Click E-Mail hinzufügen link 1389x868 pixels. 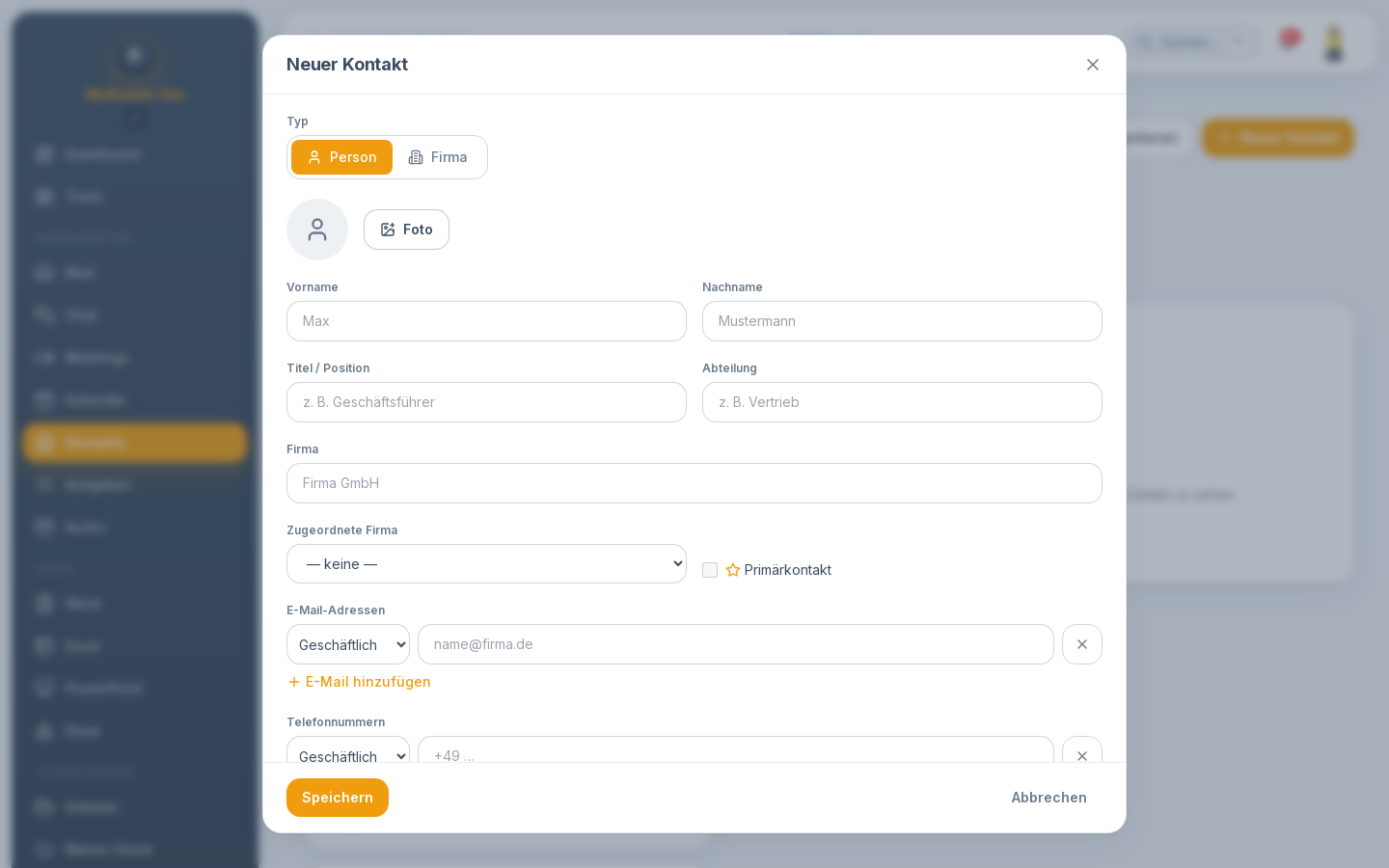[x=359, y=682]
